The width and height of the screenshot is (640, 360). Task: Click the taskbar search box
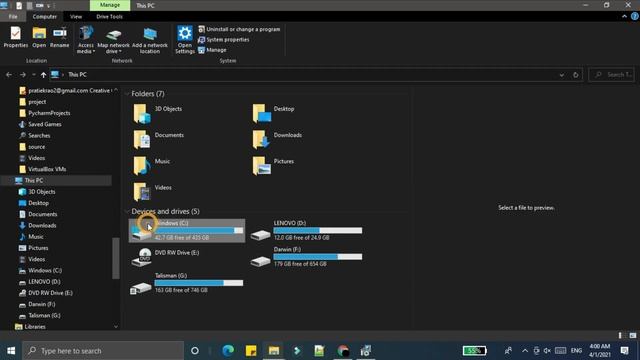click(103, 351)
